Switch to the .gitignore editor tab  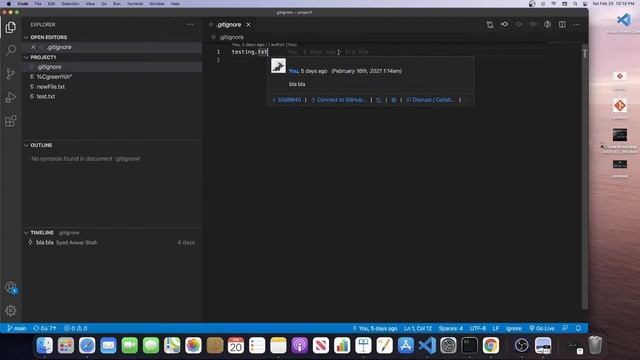point(228,25)
